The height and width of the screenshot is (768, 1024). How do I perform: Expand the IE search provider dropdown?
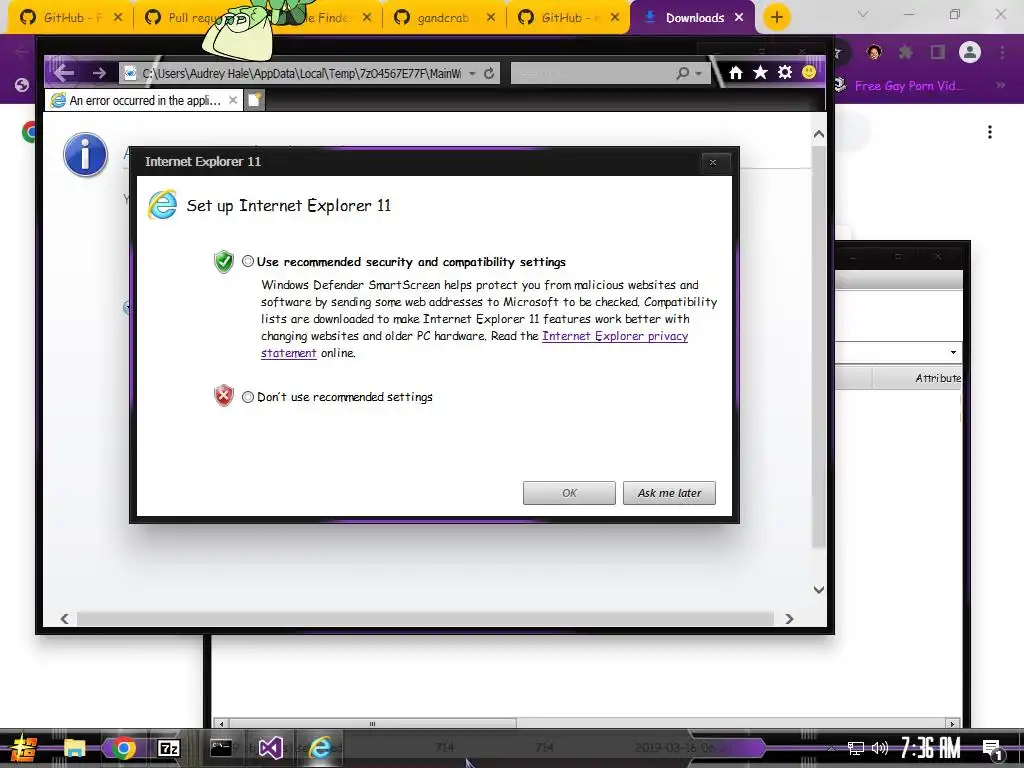(x=699, y=73)
